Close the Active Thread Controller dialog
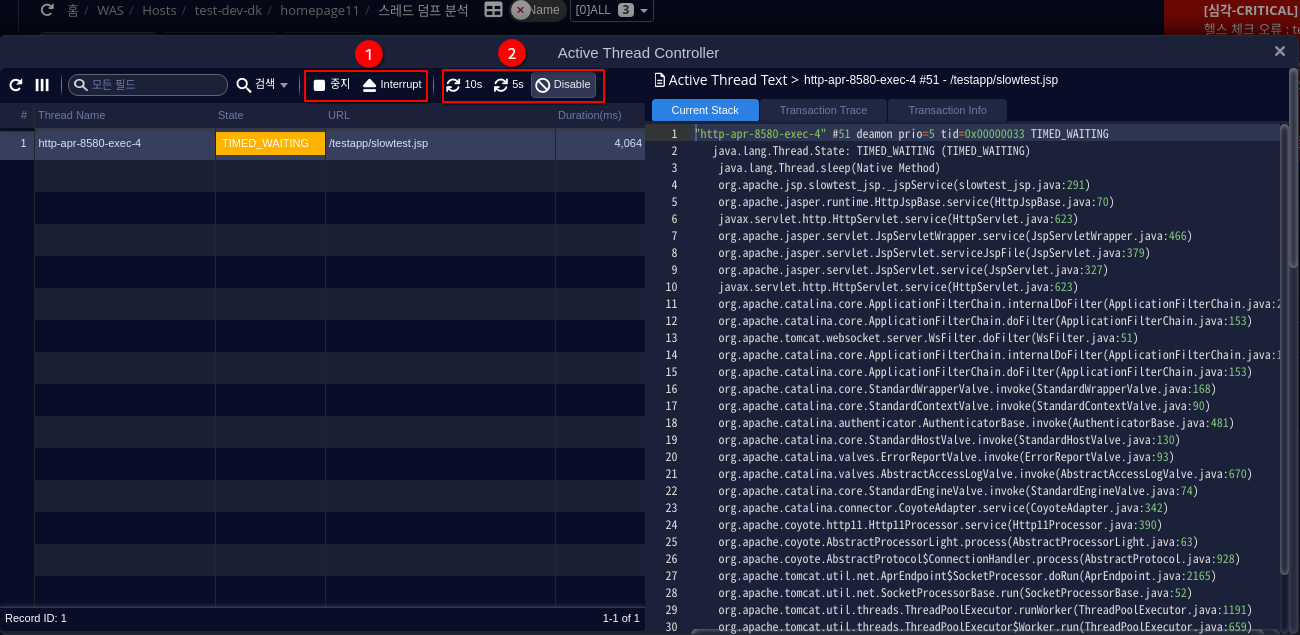Screen dimensions: 1300x635 point(1280,51)
